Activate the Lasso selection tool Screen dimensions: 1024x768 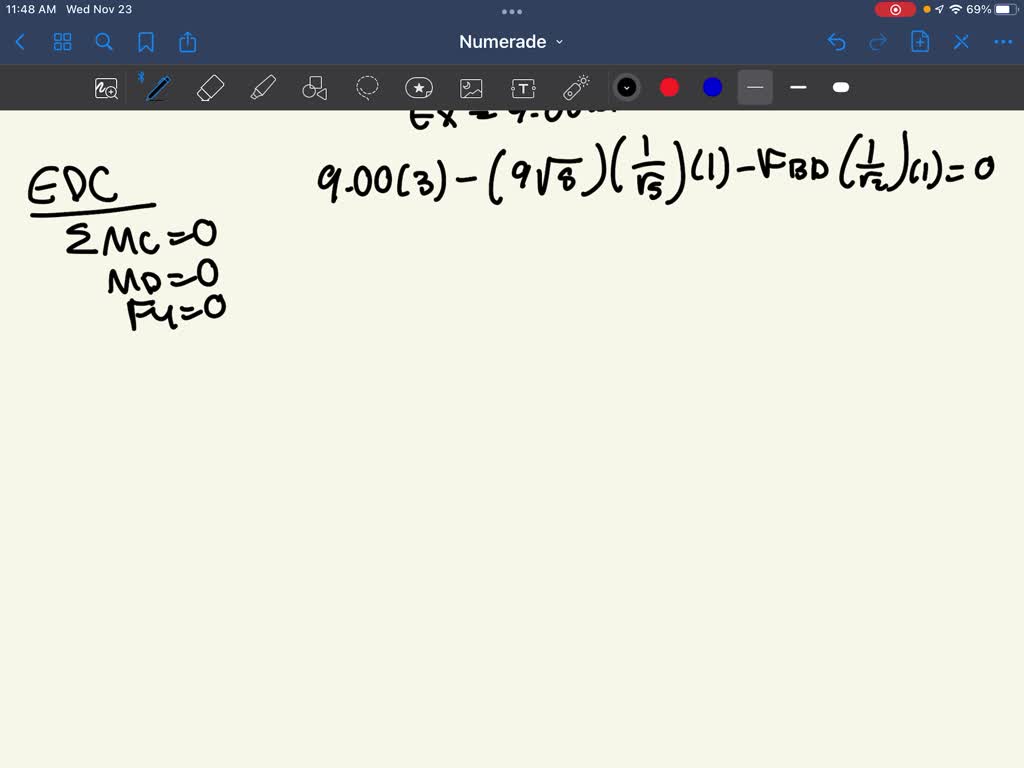pos(367,87)
